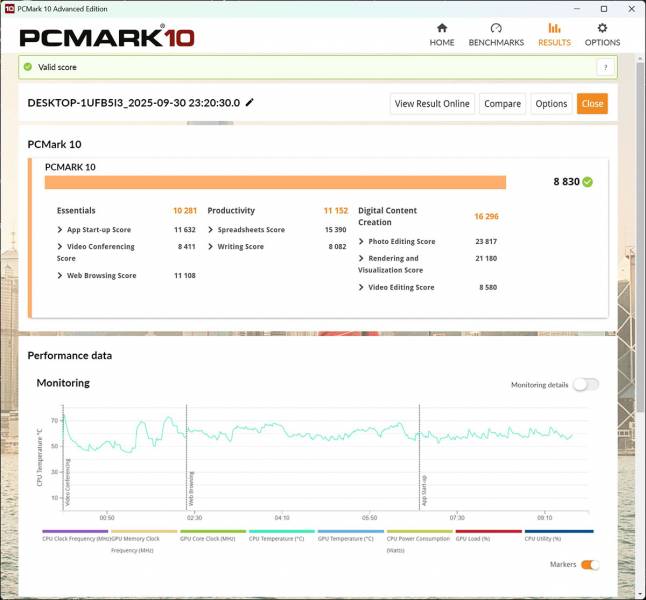The height and width of the screenshot is (600, 646).
Task: Open the Options gear icon in the navigation
Action: (x=602, y=28)
